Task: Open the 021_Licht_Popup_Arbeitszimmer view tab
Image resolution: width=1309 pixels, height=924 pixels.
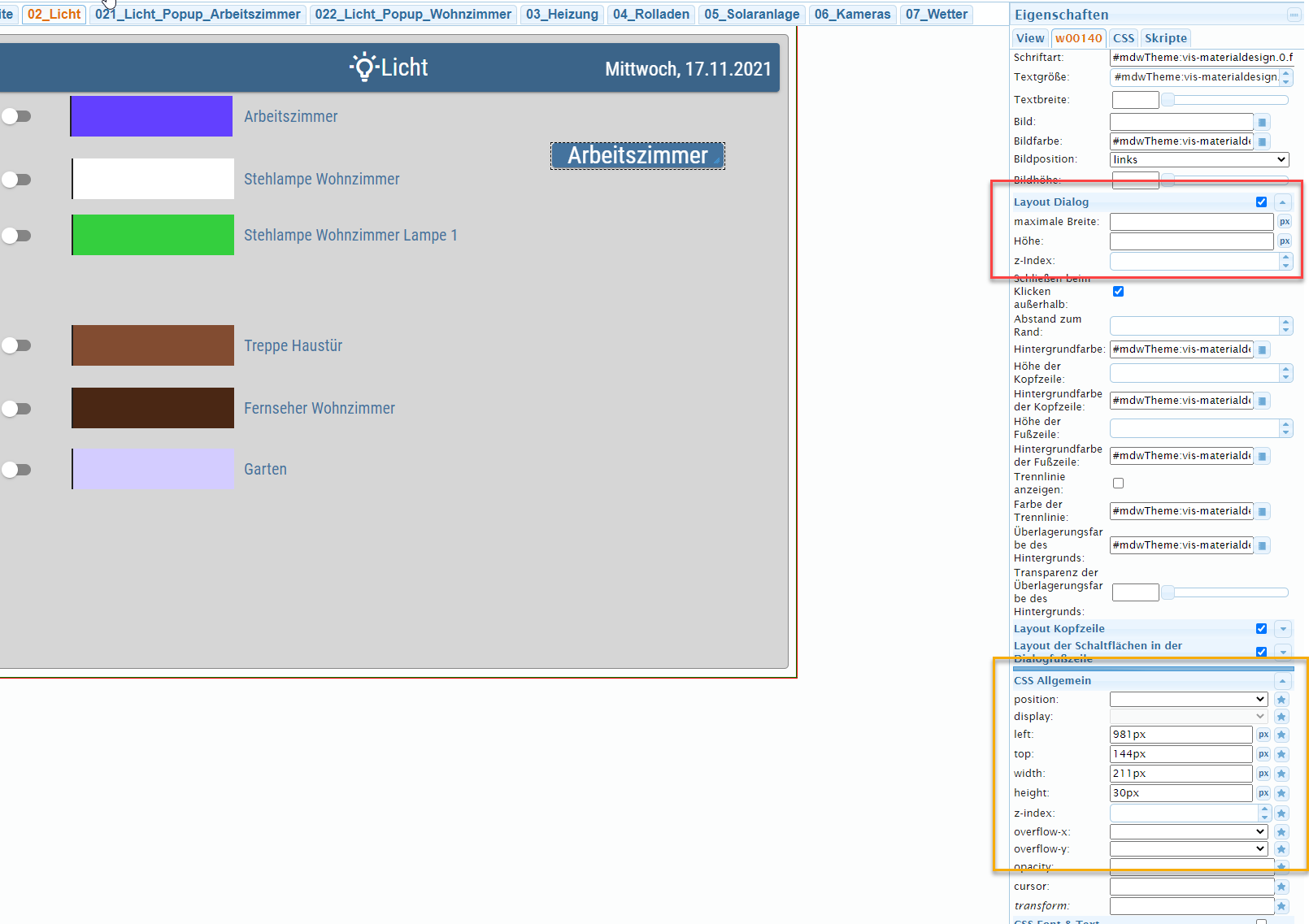Action: 198,15
